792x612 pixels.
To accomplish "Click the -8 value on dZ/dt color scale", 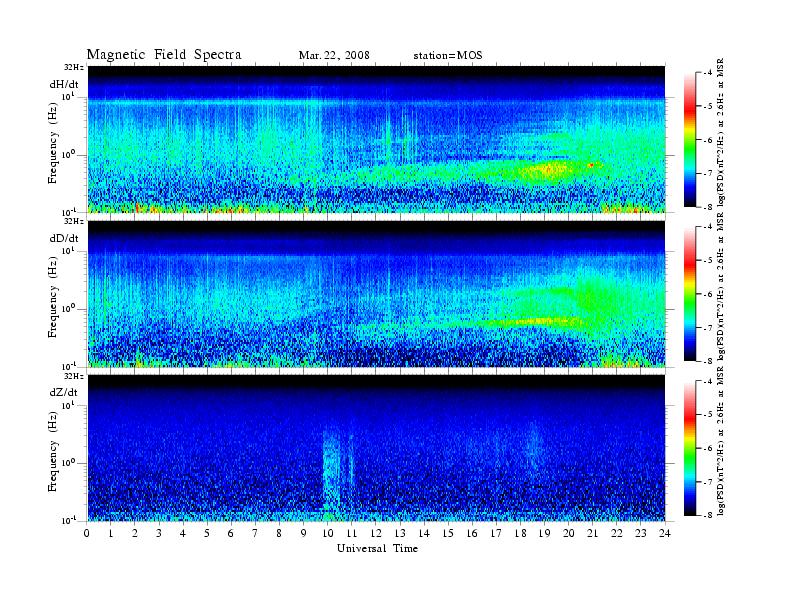I will (708, 515).
